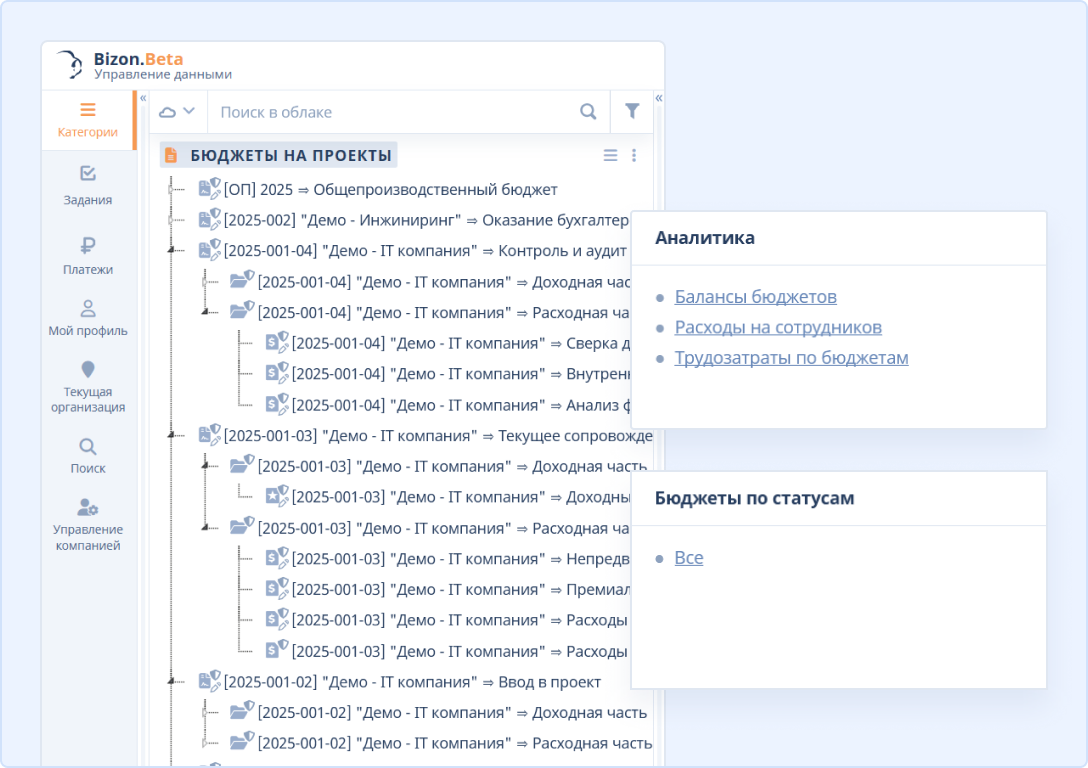
Task: Type in the Поиск в облаке field
Action: (x=390, y=112)
